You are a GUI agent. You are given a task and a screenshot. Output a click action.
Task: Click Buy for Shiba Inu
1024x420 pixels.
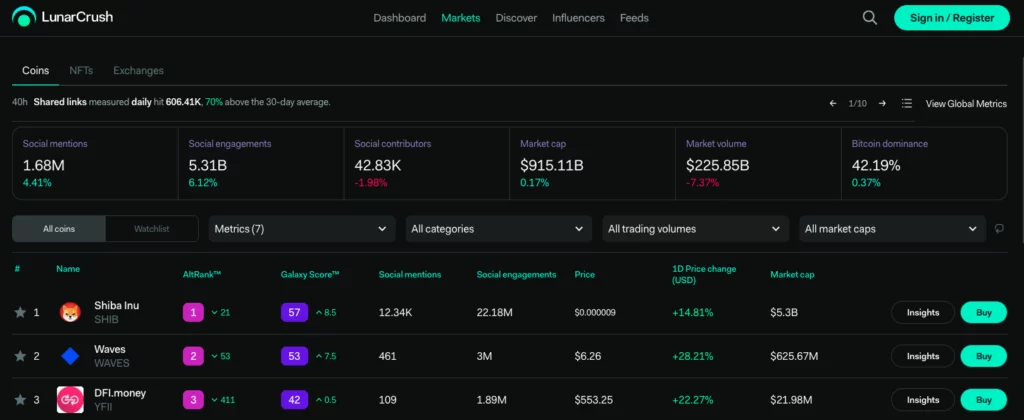point(984,312)
